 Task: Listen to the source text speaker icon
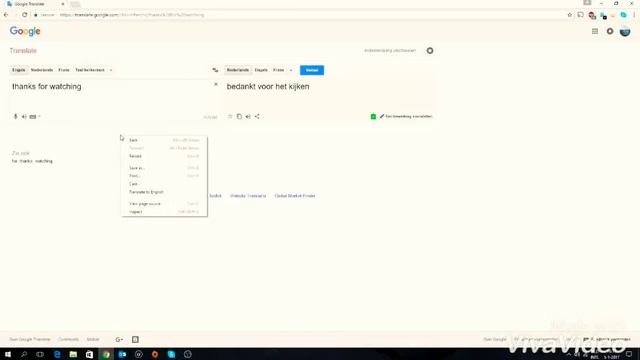24,117
